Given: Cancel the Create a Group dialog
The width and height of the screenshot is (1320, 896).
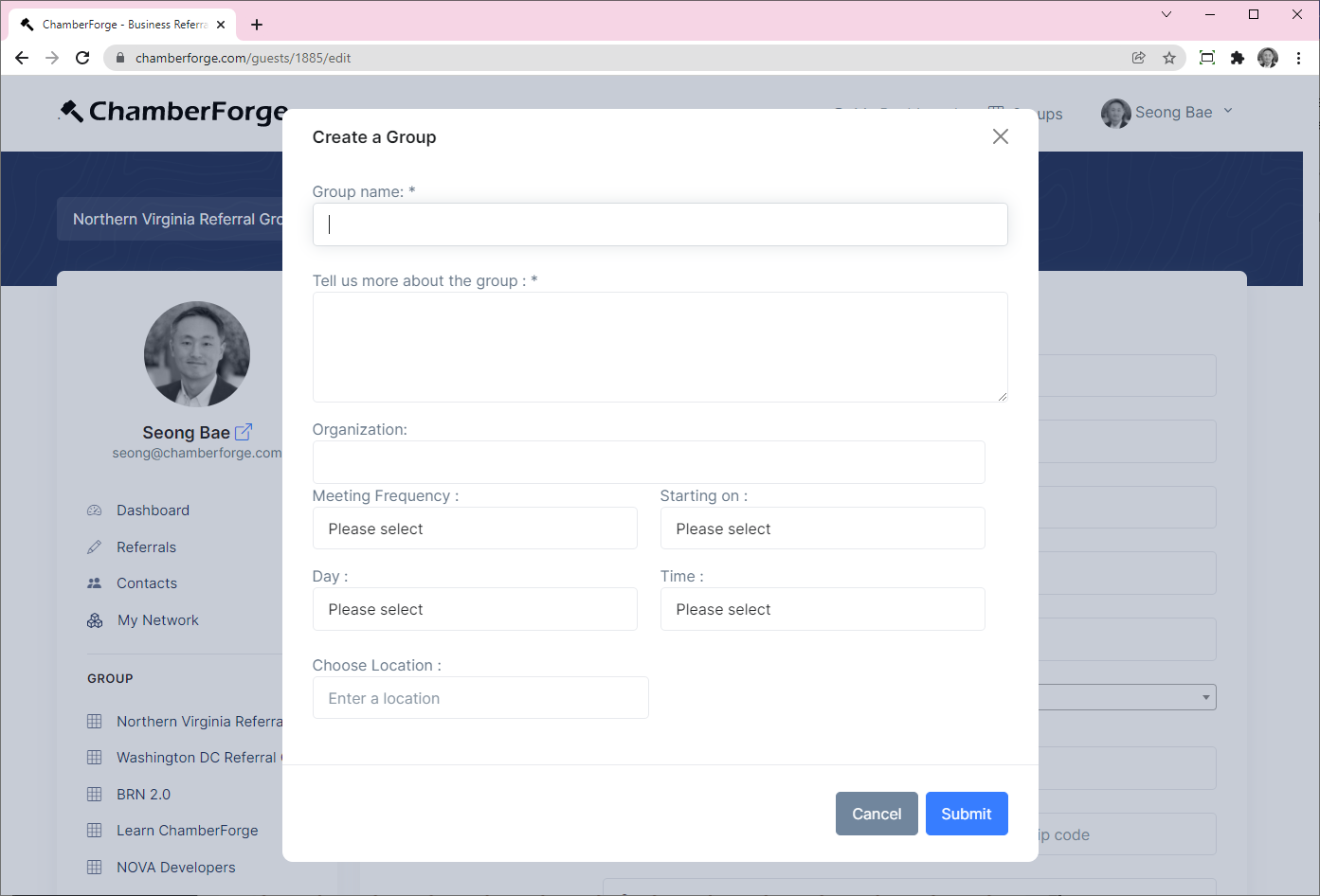Looking at the screenshot, I should pyautogui.click(x=877, y=813).
